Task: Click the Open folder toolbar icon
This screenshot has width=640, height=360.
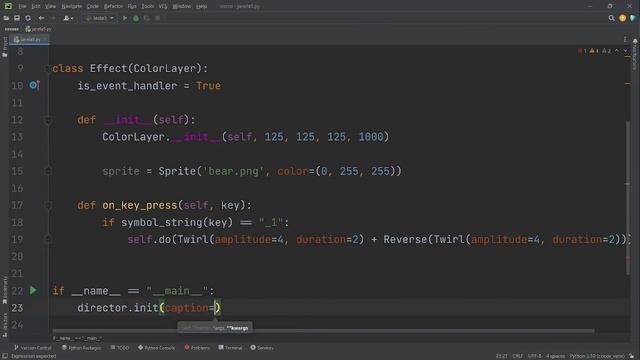Action: (7, 18)
